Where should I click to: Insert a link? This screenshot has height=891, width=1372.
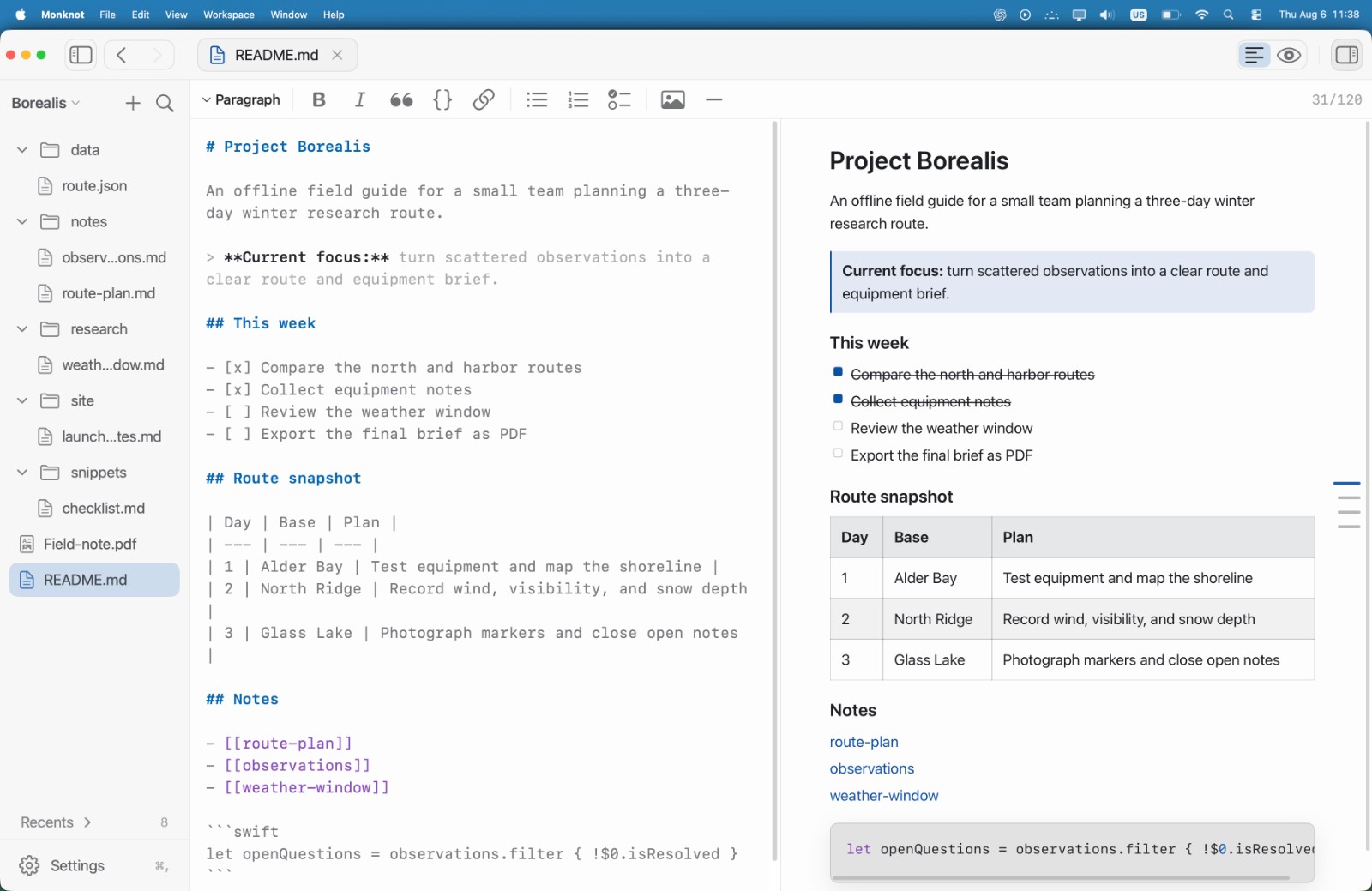[484, 99]
